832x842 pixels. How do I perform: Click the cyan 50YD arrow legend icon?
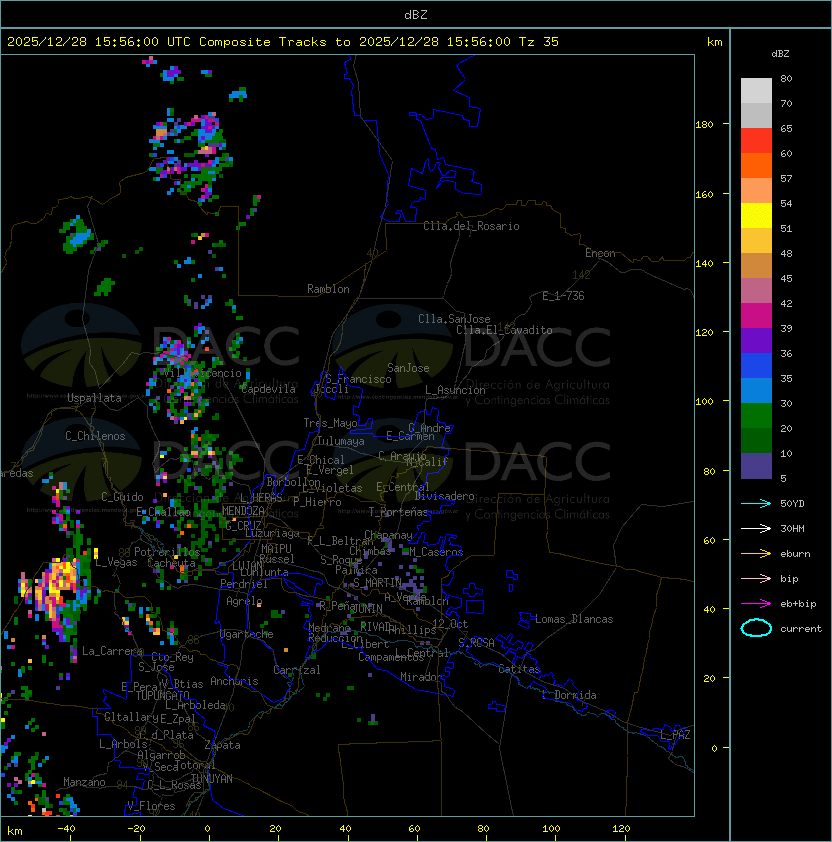tap(756, 503)
